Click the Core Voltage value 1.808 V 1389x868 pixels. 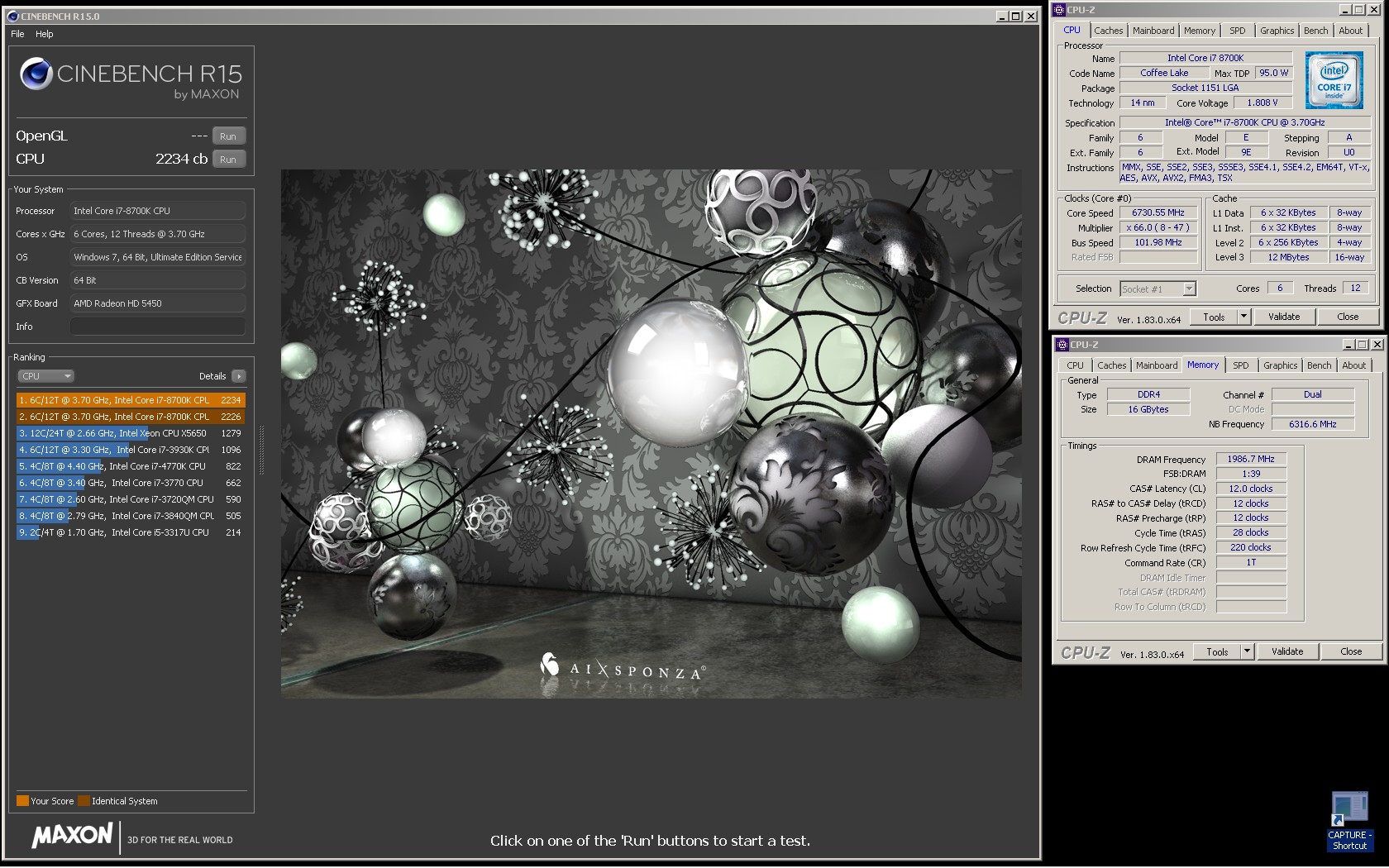(x=1263, y=103)
